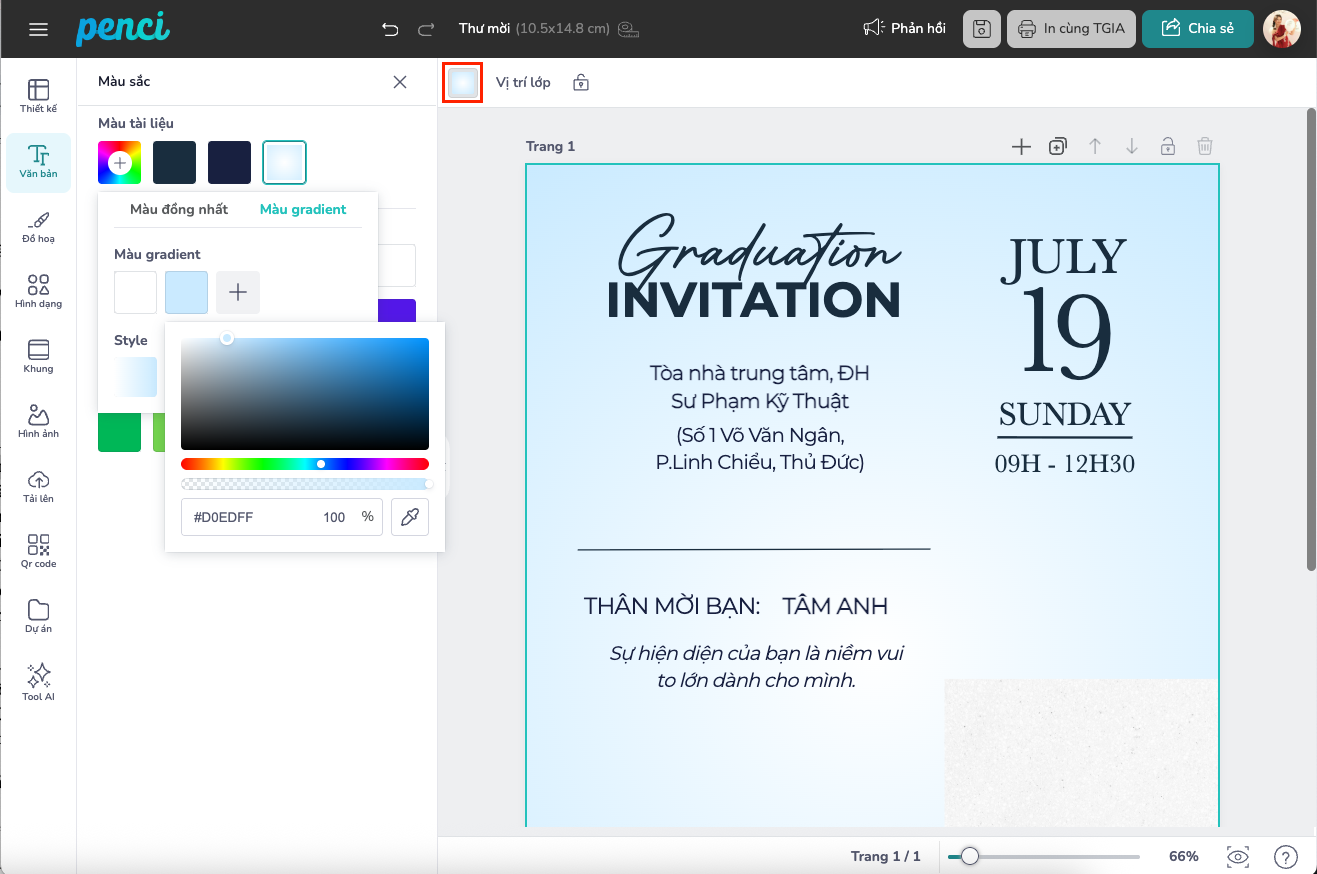
Task: Click the undo arrow in header
Action: point(390,29)
